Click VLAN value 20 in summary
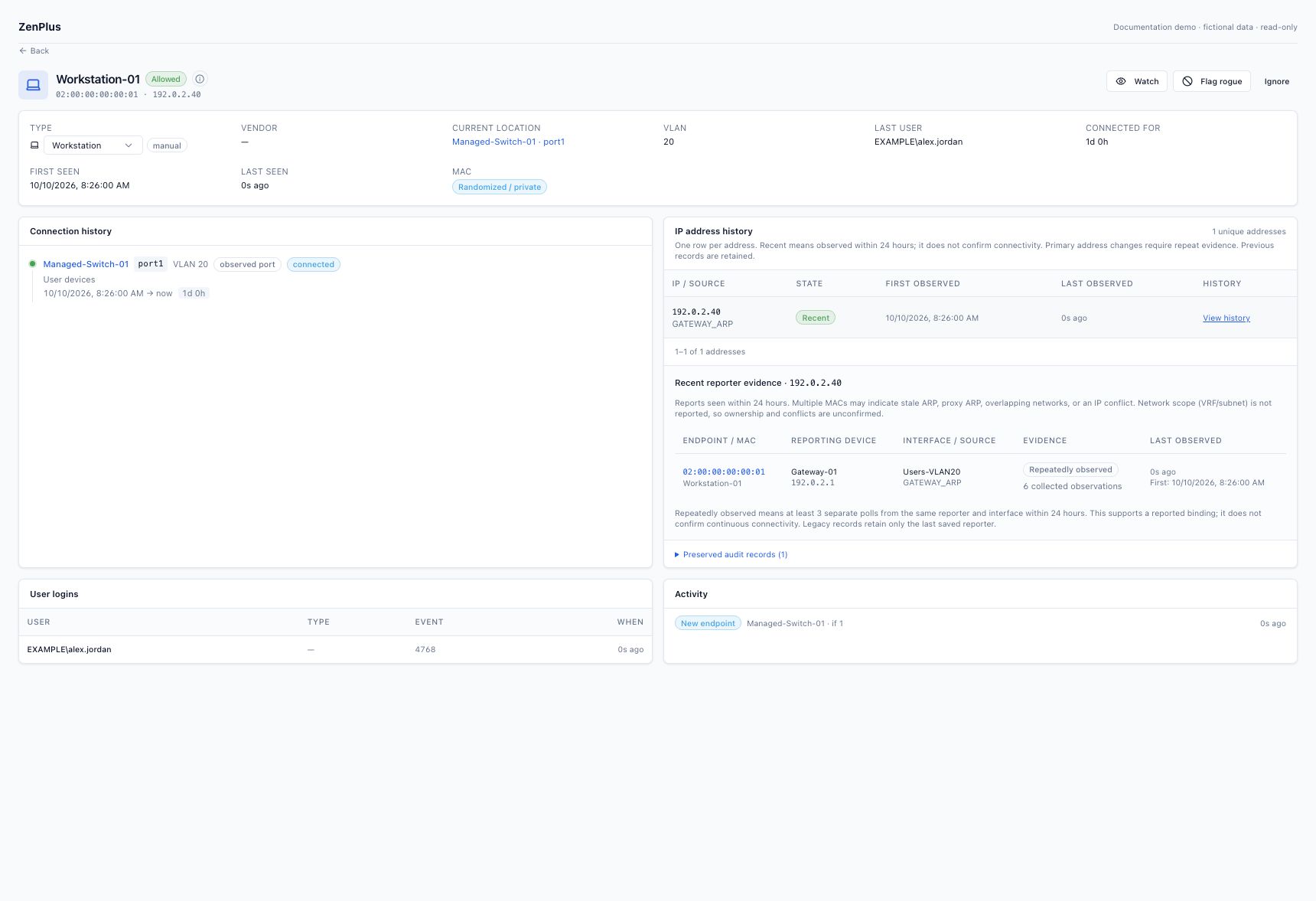 669,142
